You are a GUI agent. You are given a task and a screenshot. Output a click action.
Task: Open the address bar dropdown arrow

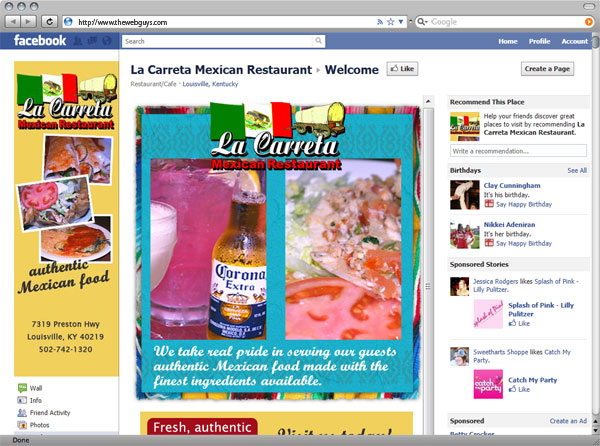pyautogui.click(x=401, y=22)
